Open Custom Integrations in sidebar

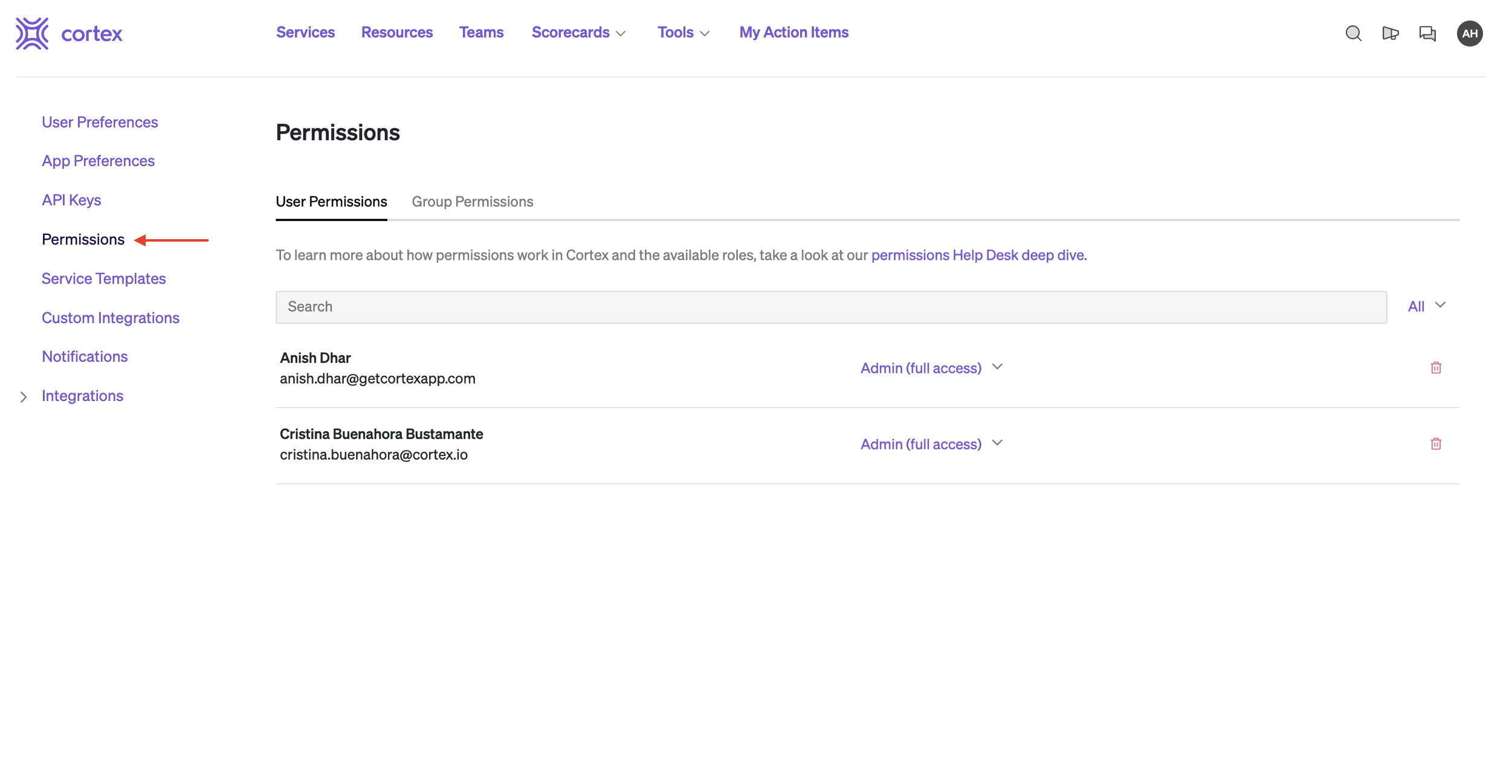coord(111,318)
